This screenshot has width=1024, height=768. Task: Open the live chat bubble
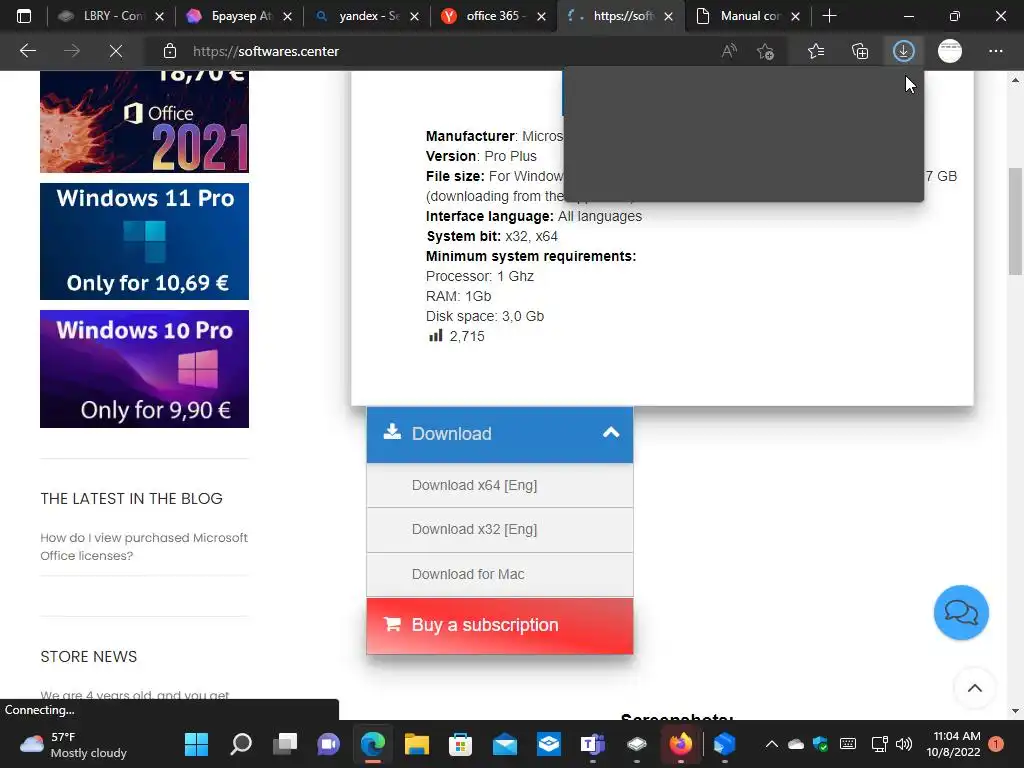coord(961,613)
